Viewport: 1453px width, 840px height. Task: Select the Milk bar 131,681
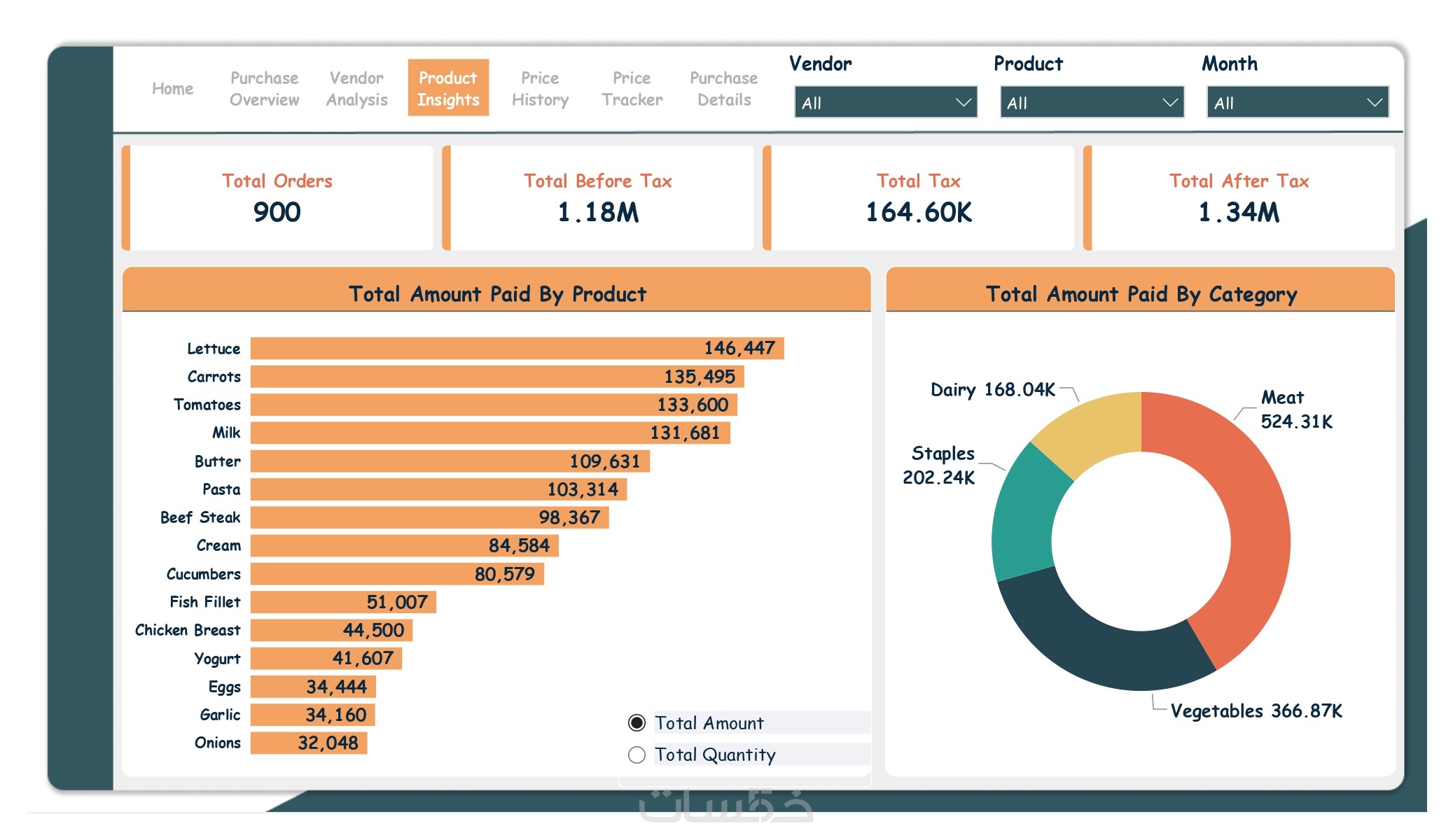(490, 433)
